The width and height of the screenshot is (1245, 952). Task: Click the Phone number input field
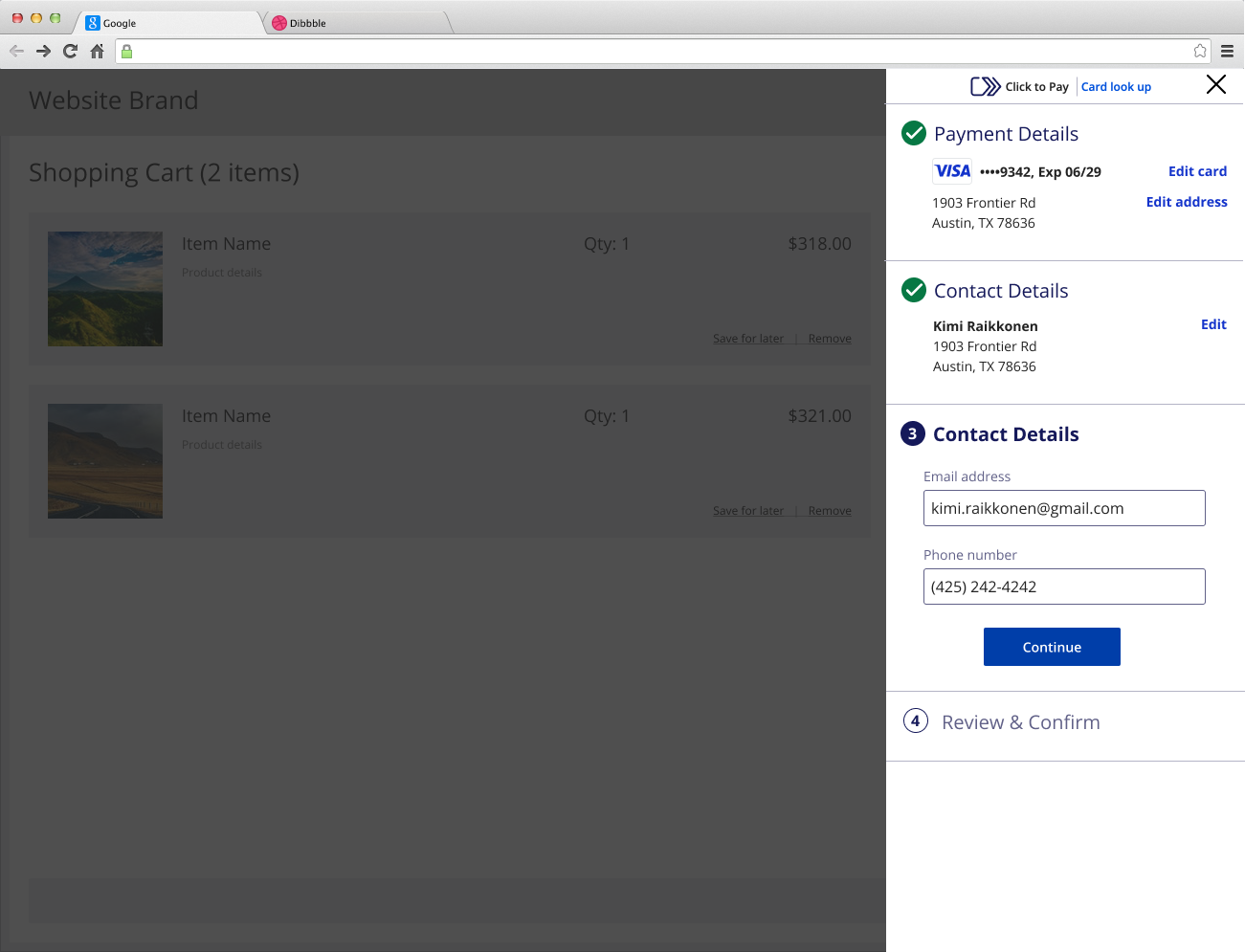(1063, 587)
